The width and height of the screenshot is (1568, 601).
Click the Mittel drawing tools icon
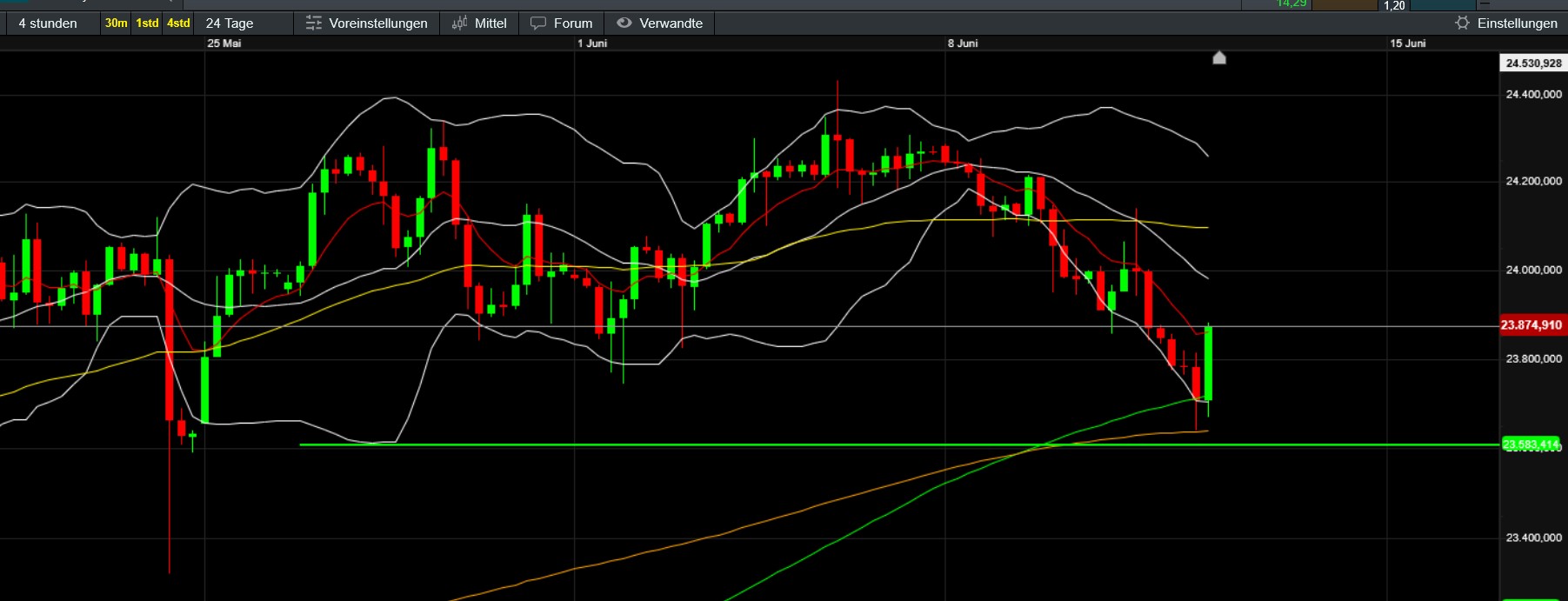460,23
